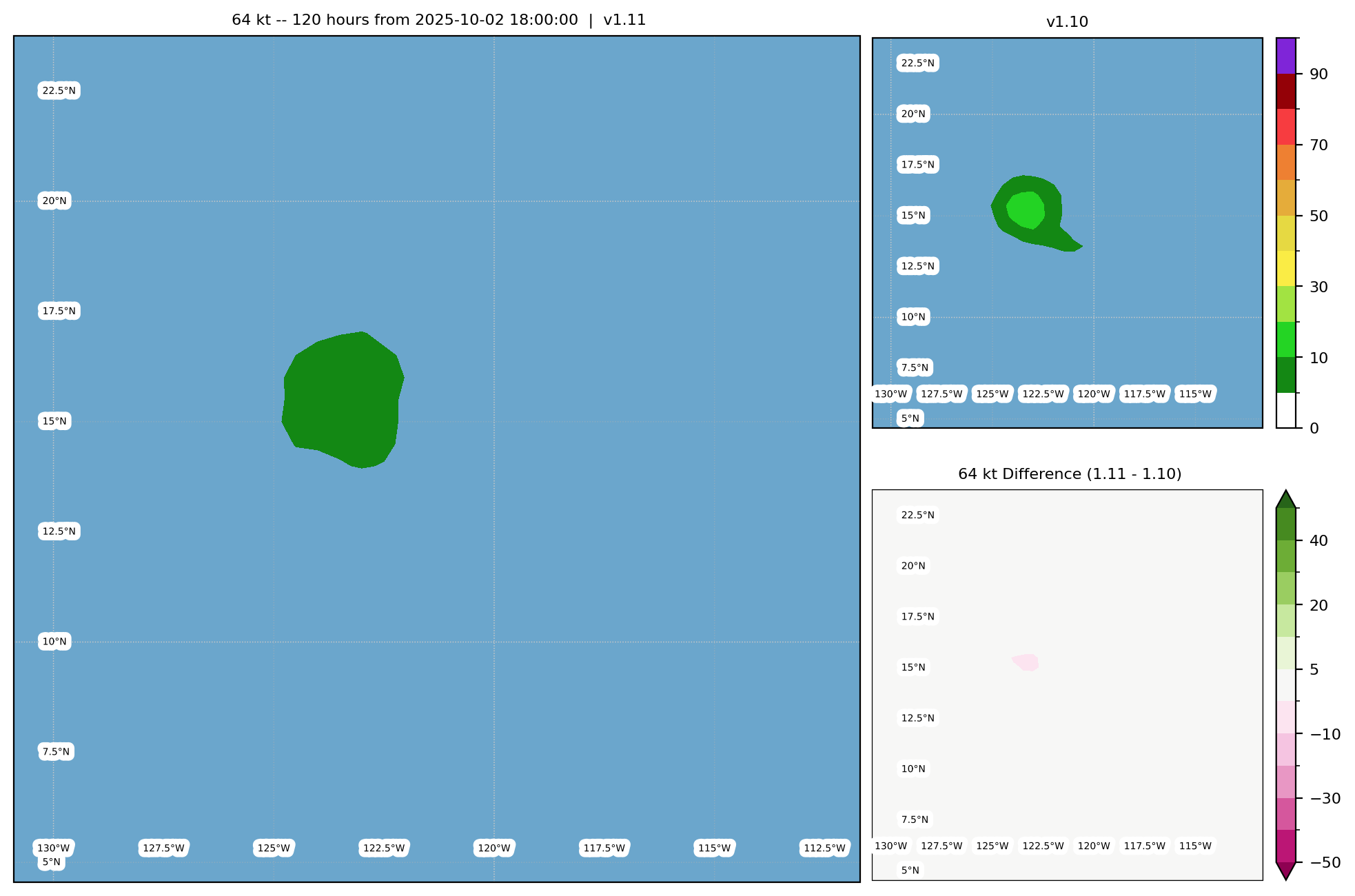Click the darkest green difference colorbar segment
Screen dimensions: 1355x896
pyautogui.click(x=1285, y=524)
